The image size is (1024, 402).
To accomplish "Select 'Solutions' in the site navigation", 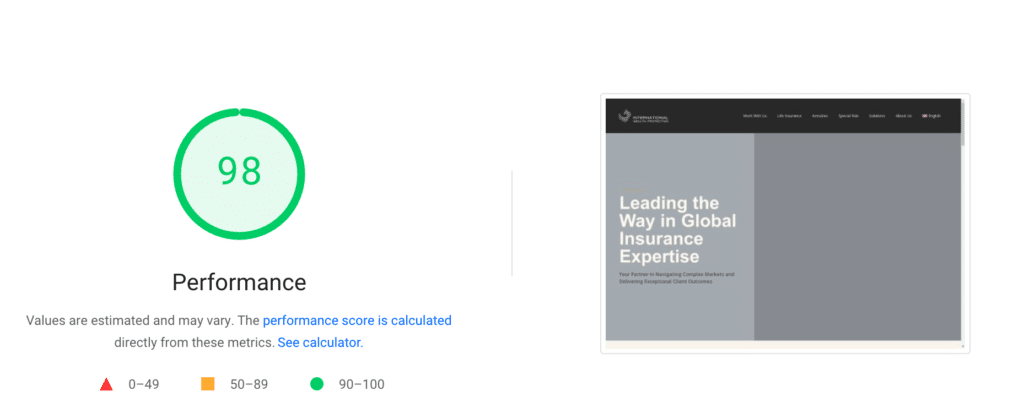I will click(x=877, y=116).
